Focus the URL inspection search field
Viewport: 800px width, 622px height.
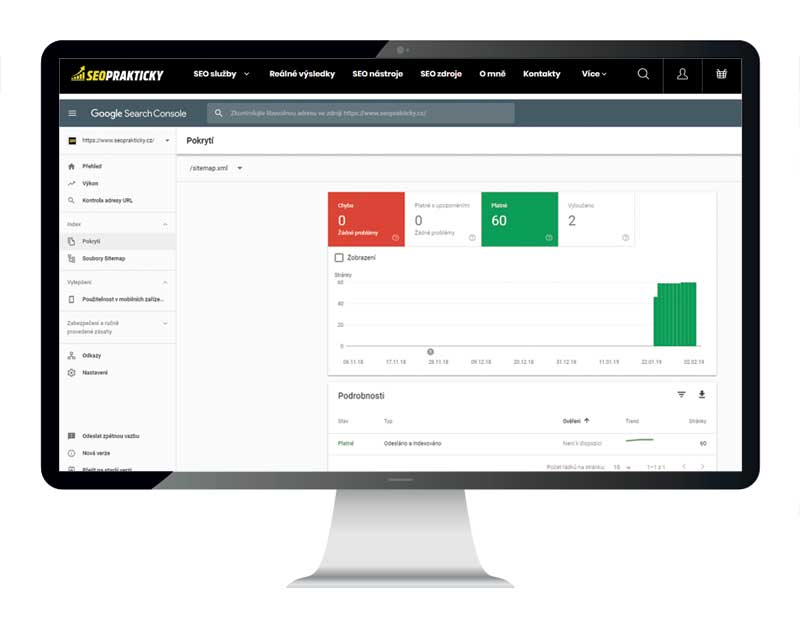click(x=361, y=113)
